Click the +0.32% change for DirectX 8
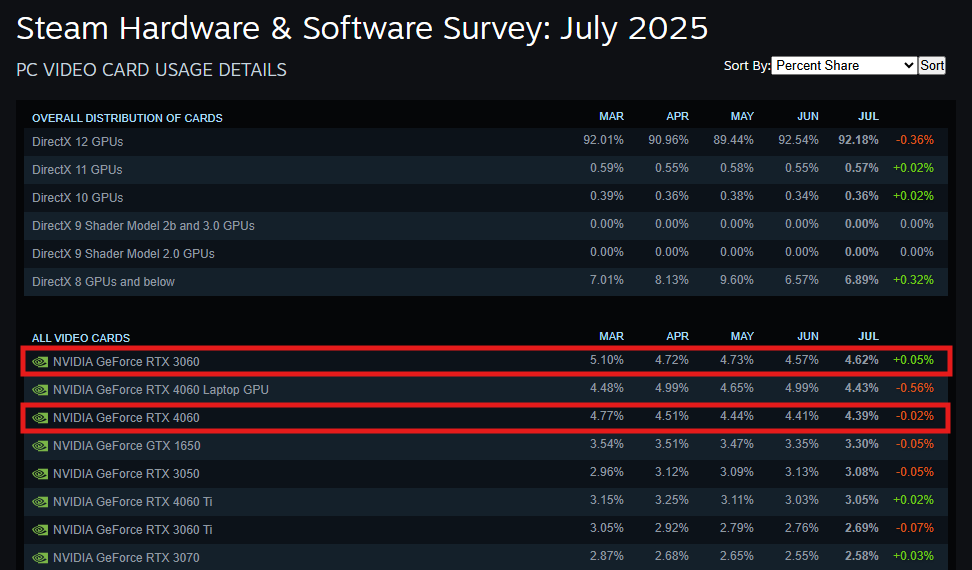 [913, 280]
